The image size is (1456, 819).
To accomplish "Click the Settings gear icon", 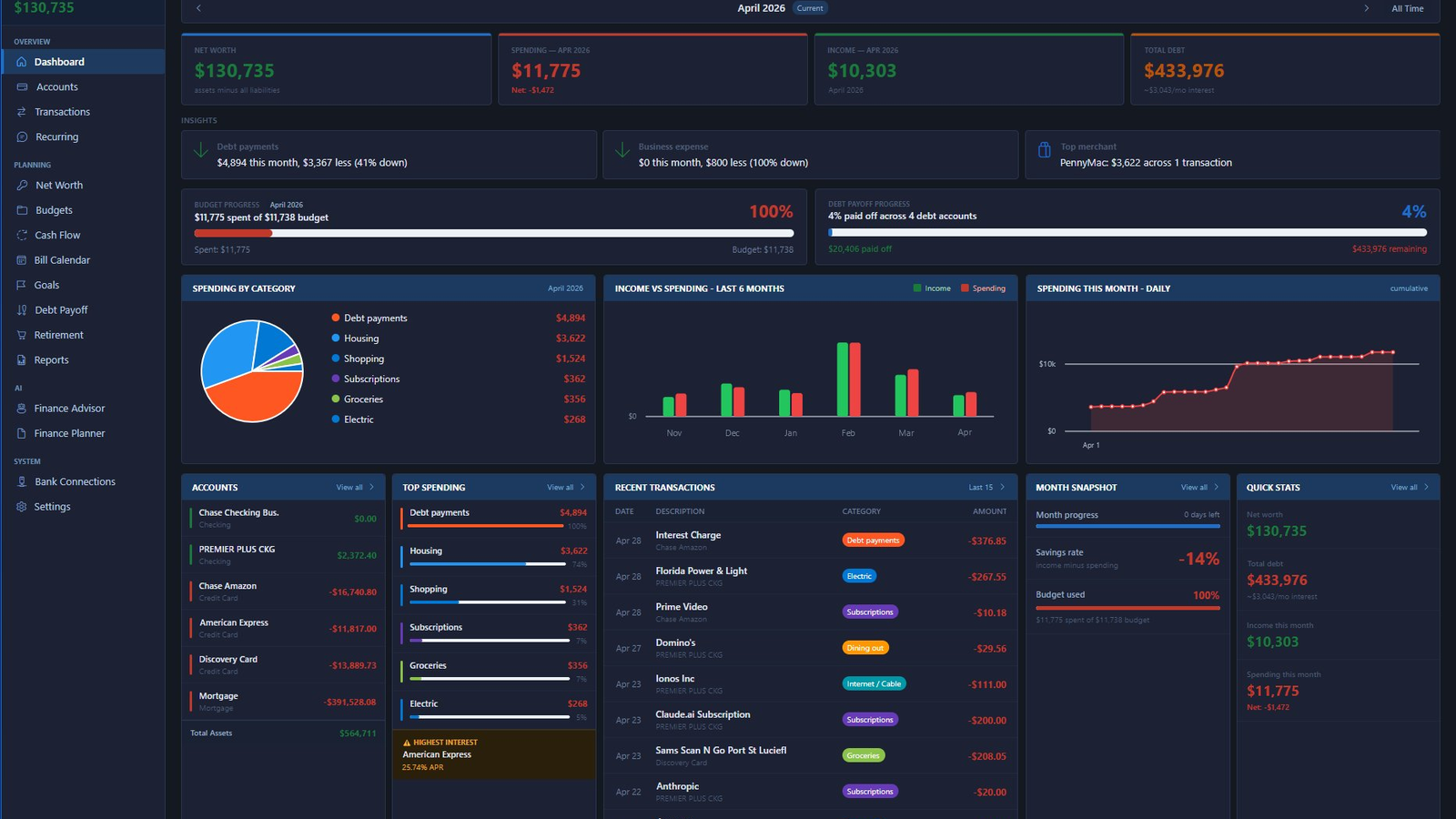I will pos(22,507).
